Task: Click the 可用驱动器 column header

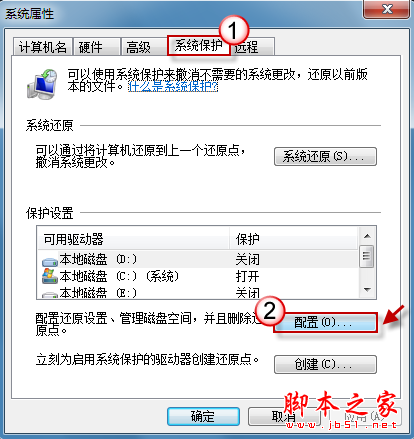Action: point(134,239)
